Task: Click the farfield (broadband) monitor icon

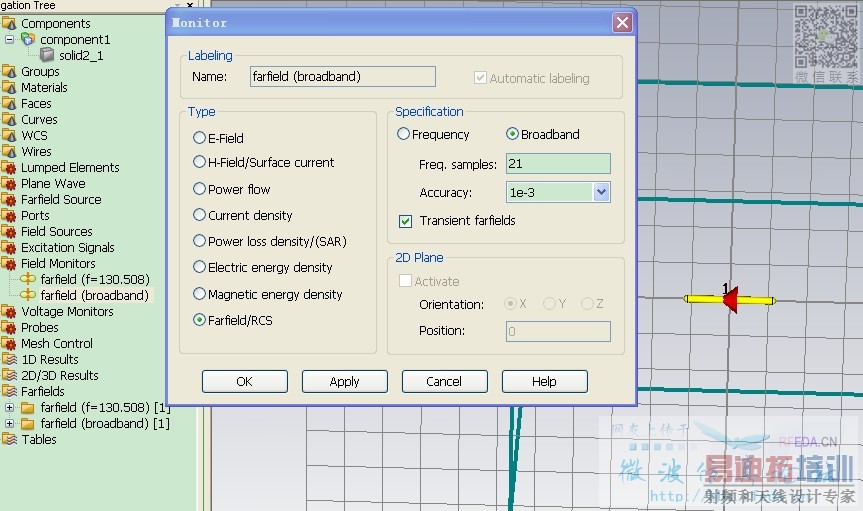Action: point(28,295)
